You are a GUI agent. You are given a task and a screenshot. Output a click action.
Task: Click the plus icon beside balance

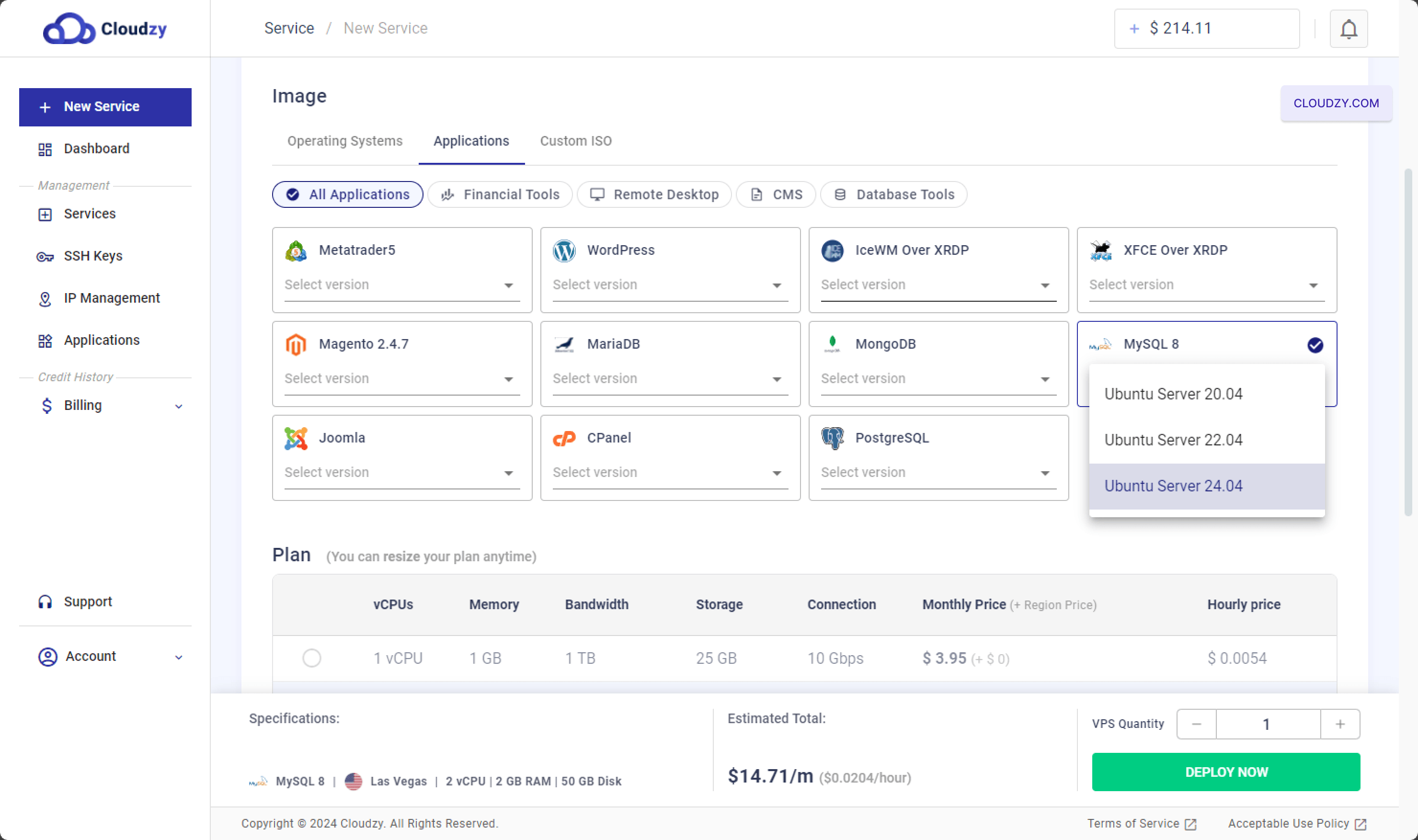(1134, 29)
